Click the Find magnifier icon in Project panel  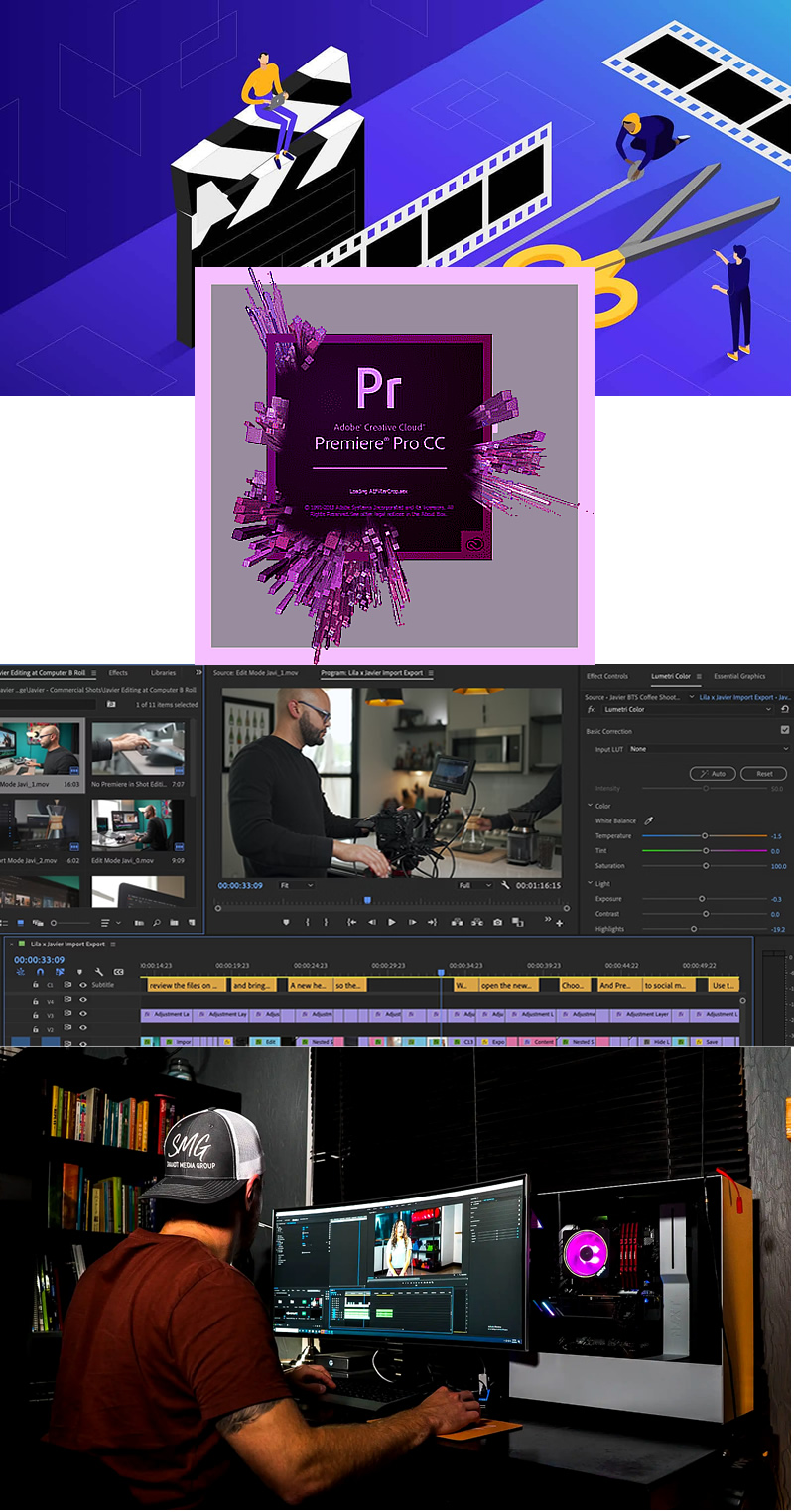157,923
